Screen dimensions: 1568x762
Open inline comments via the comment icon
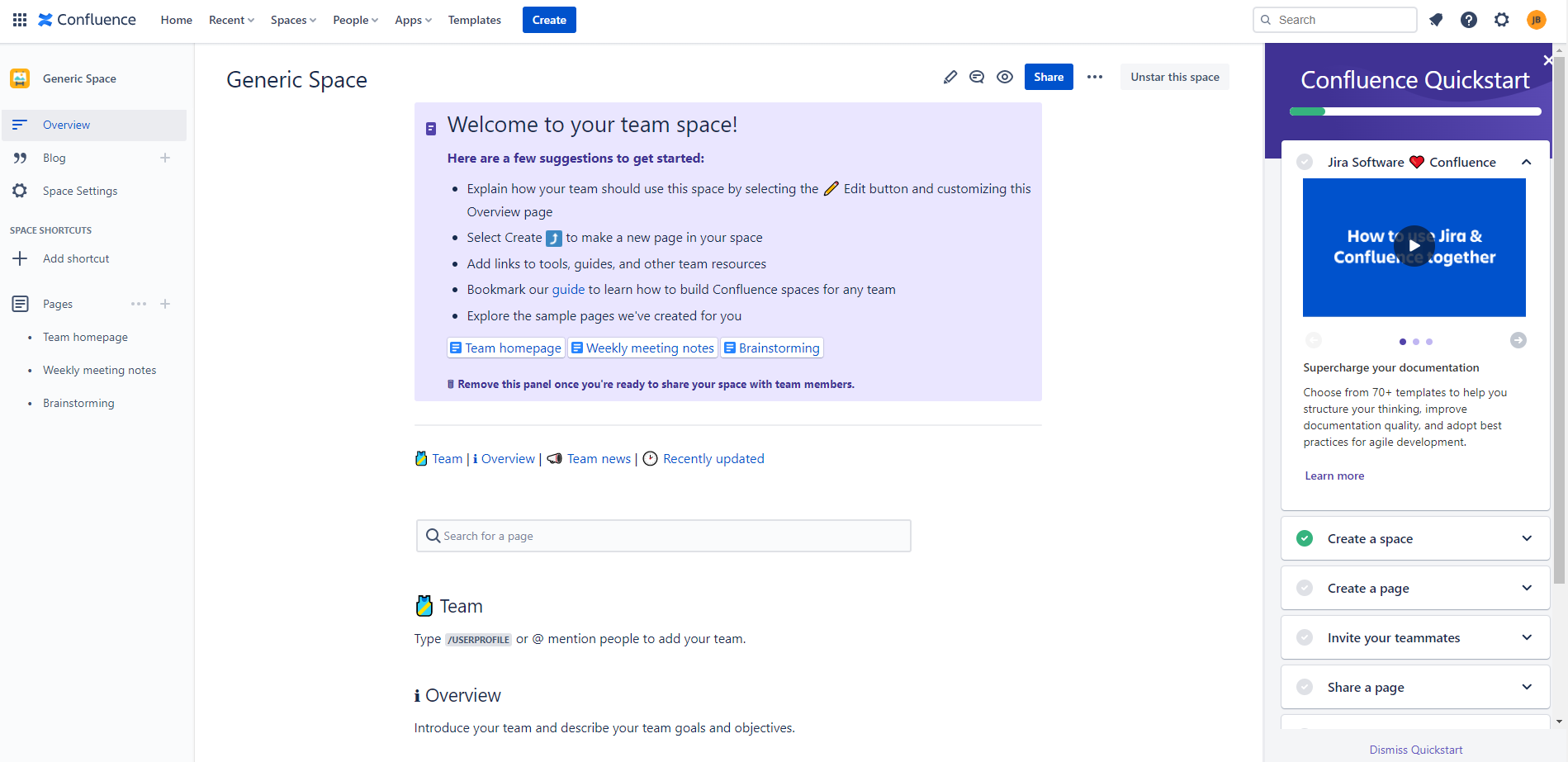tap(977, 76)
